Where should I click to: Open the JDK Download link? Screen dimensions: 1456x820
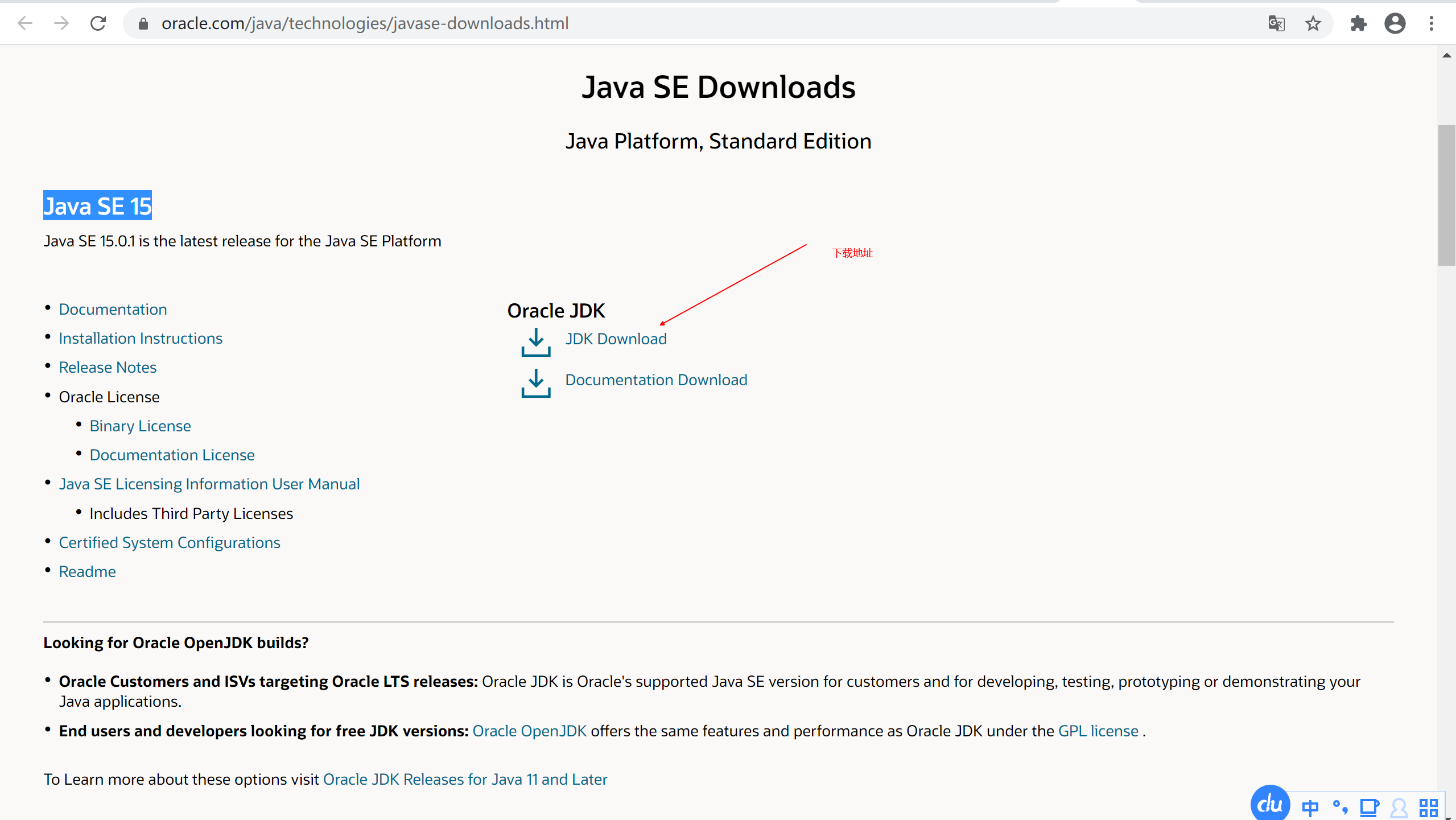pos(616,339)
